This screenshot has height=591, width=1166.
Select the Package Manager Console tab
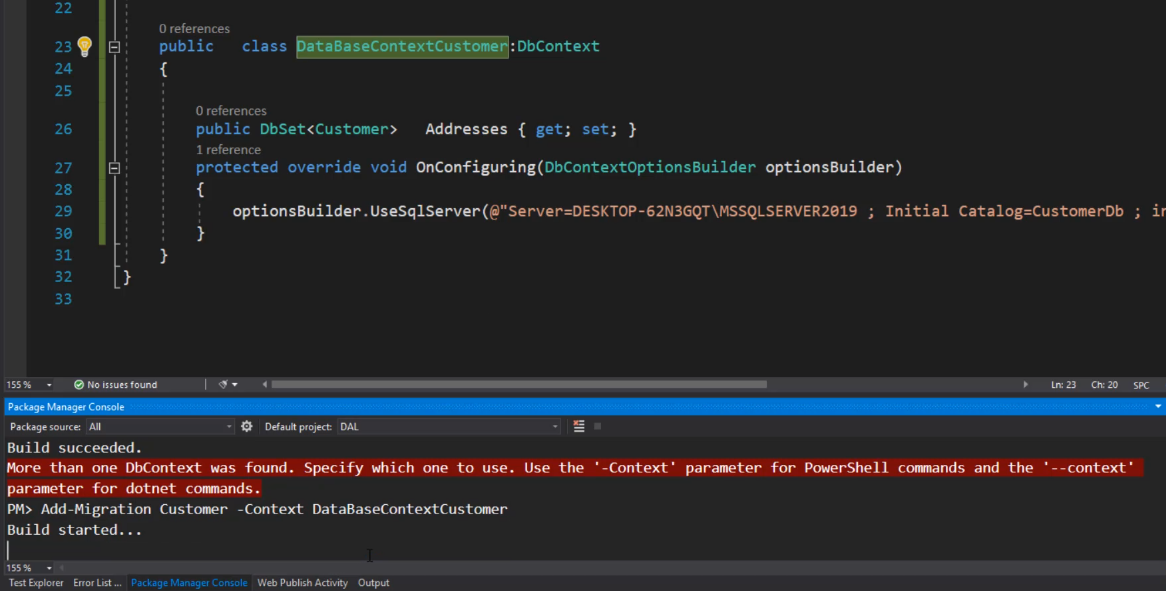189,583
